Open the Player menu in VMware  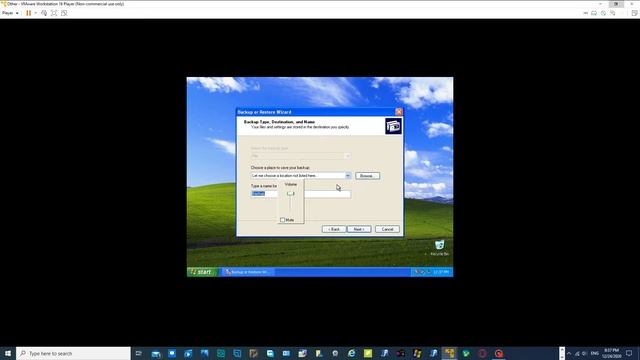point(10,13)
